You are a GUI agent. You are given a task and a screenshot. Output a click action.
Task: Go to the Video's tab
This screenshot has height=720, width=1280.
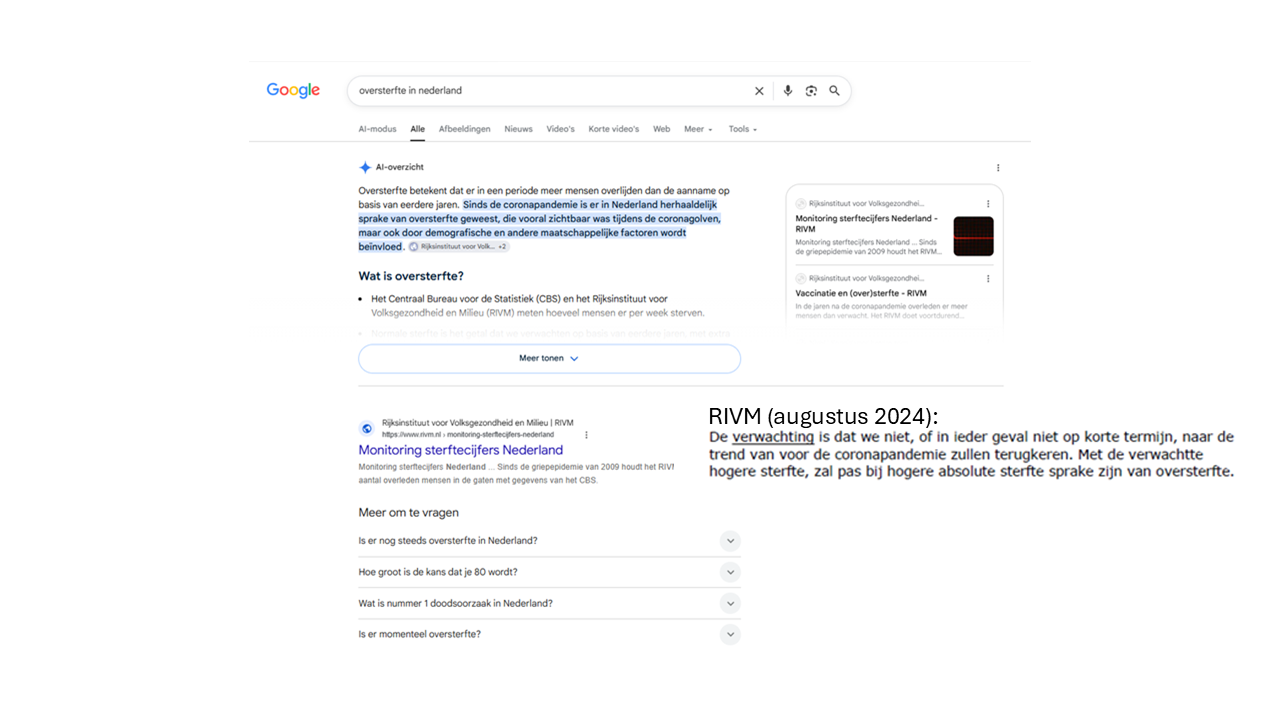560,129
